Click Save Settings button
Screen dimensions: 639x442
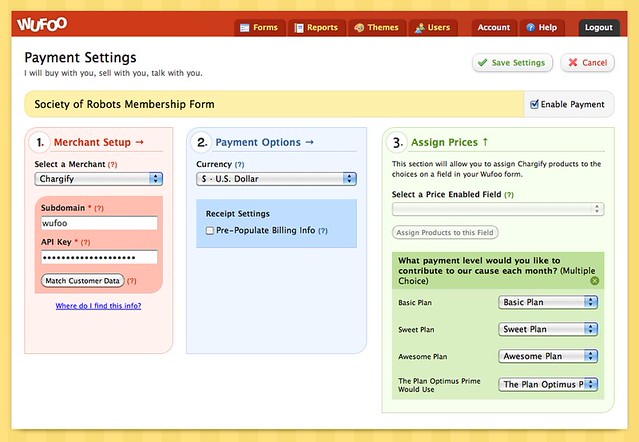click(x=512, y=63)
